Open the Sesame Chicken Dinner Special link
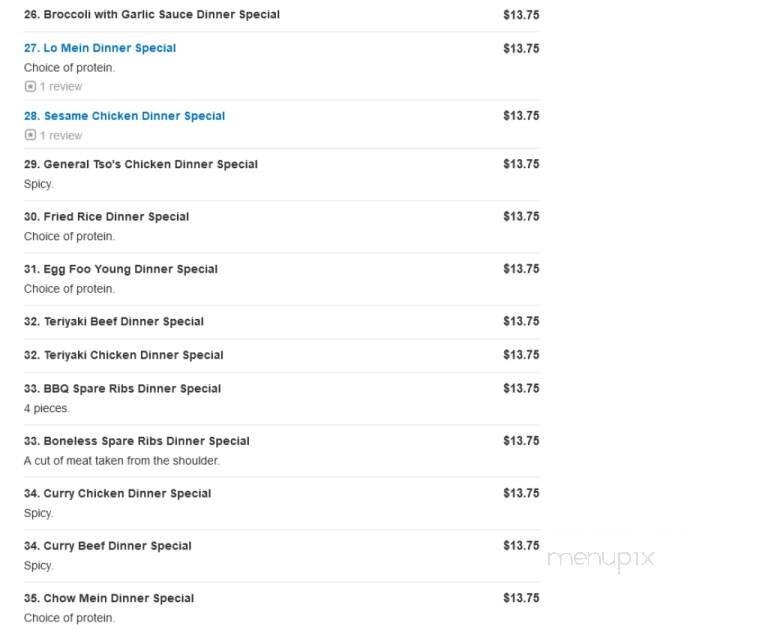The image size is (780, 641). (124, 116)
